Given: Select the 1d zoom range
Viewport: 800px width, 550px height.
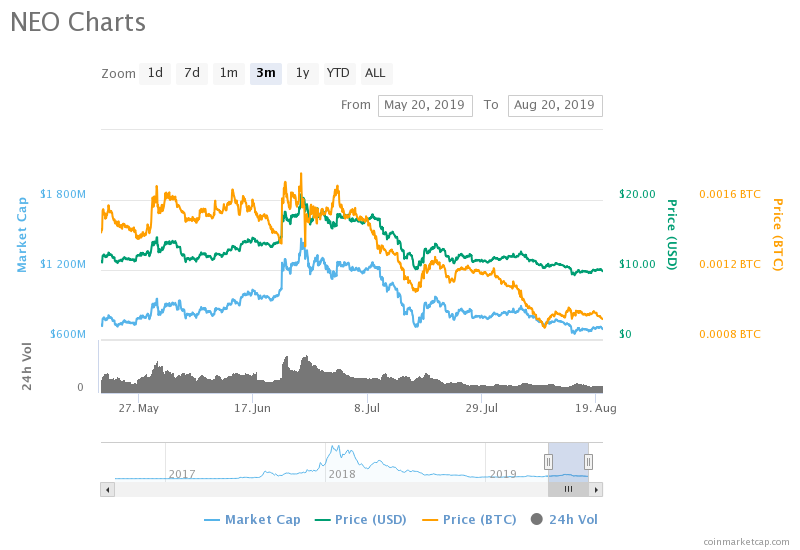Looking at the screenshot, I should tap(155, 73).
